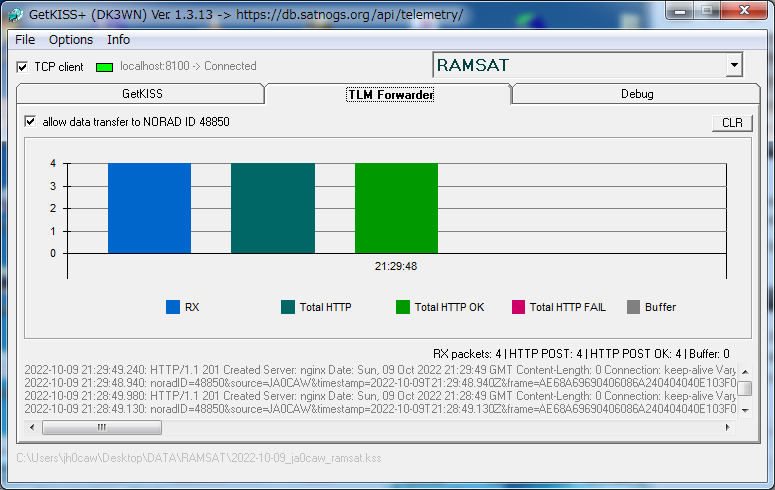
Task: Switch to the GetKISS tab
Action: (x=141, y=93)
